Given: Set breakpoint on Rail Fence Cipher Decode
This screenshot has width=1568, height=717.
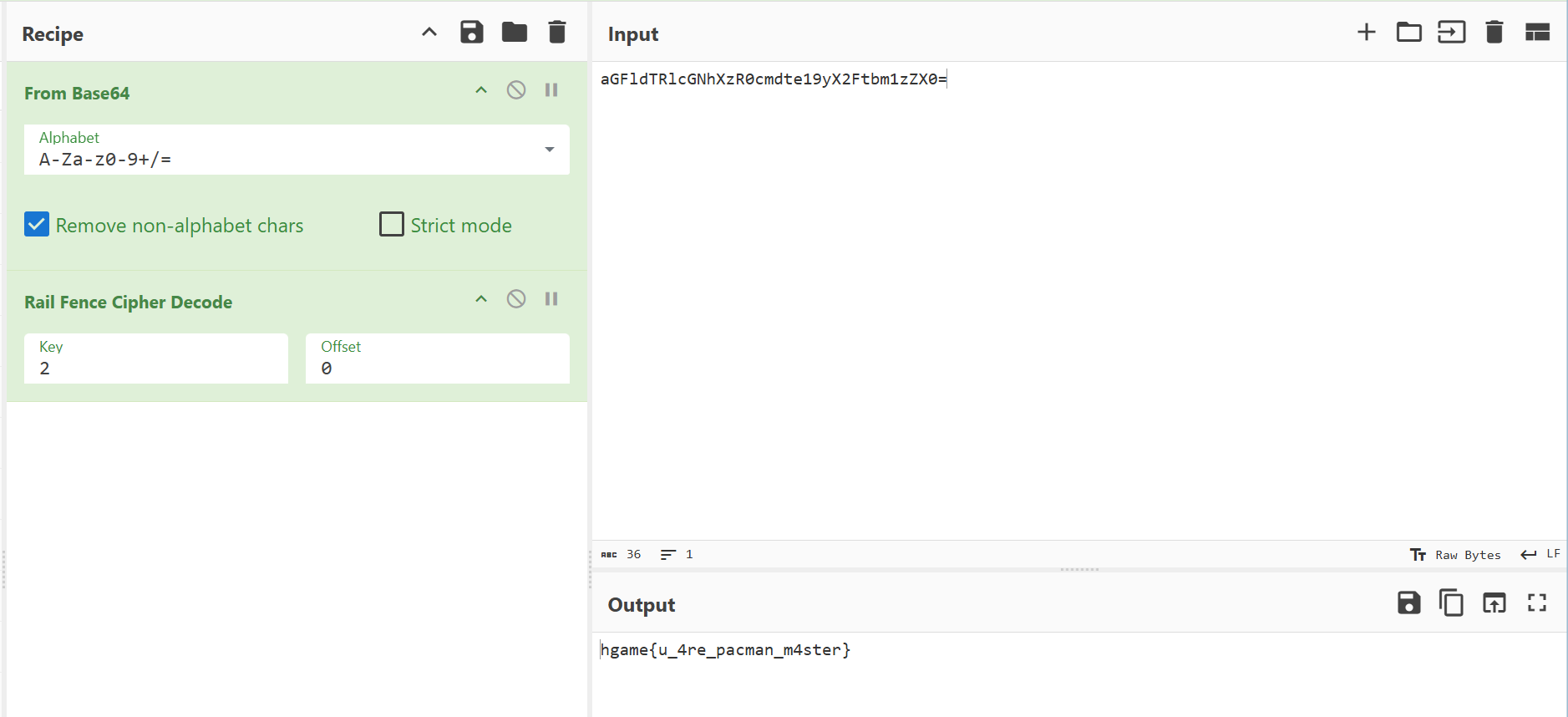Looking at the screenshot, I should (x=551, y=299).
